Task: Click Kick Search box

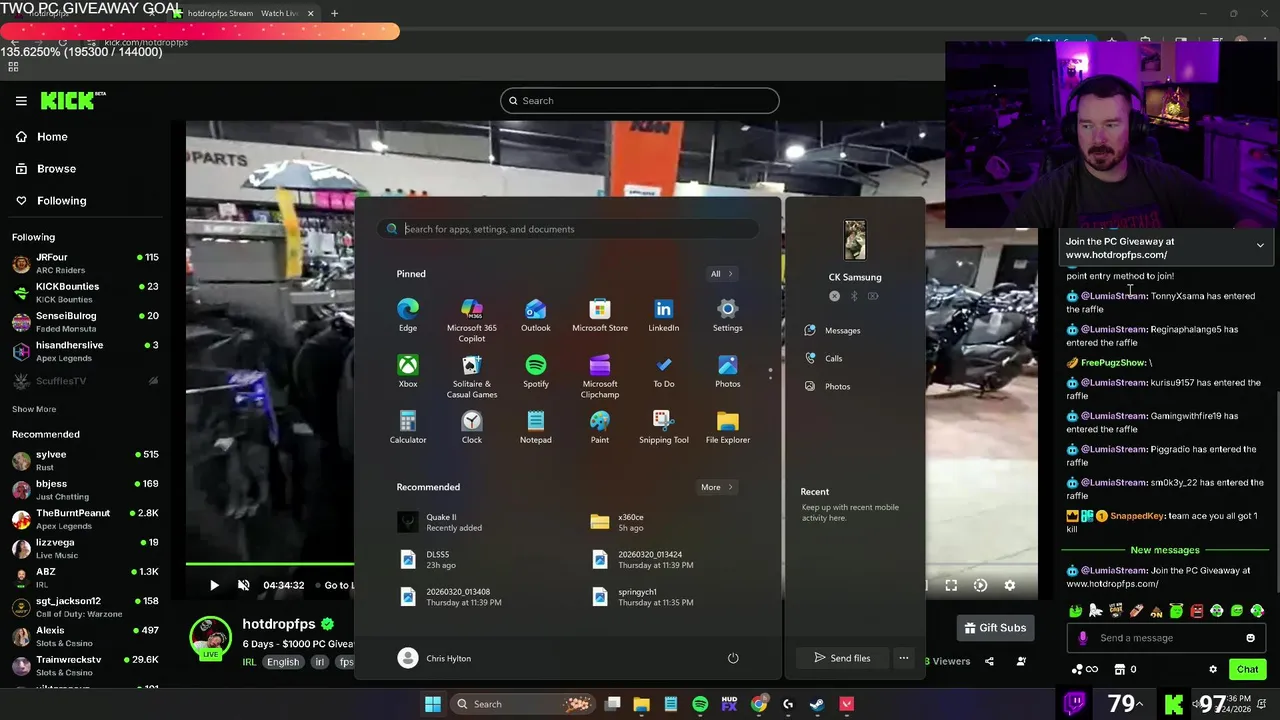Action: point(640,100)
